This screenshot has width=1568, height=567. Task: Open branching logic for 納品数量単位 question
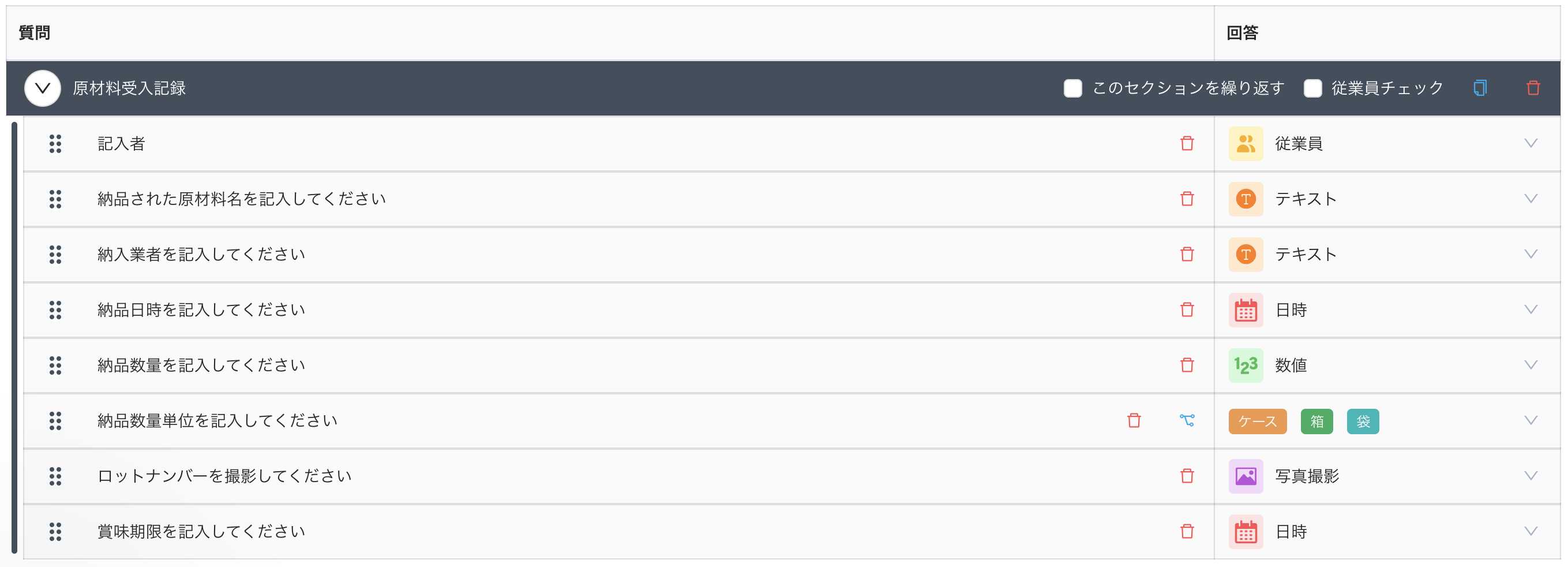(x=1186, y=420)
